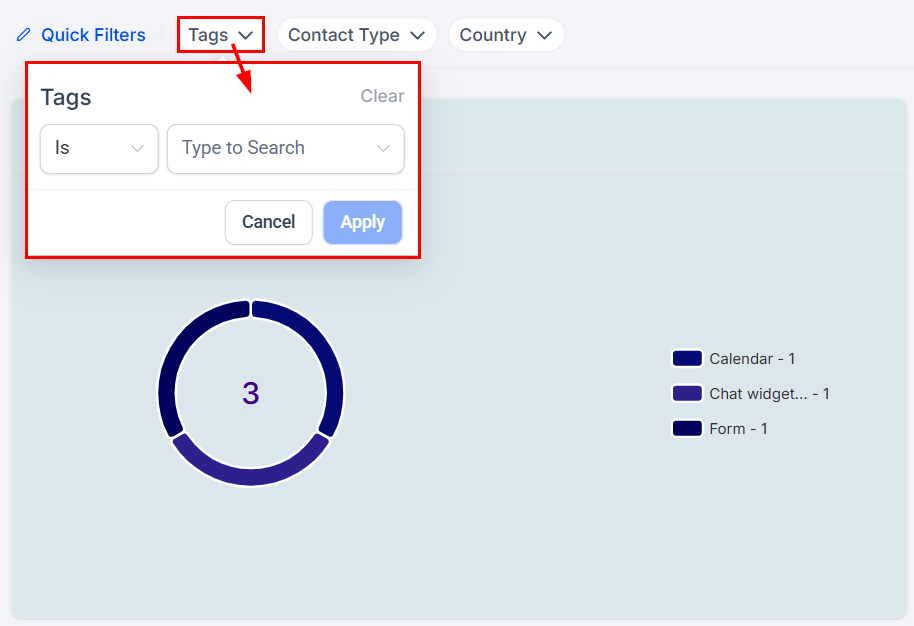Expand the Contact Type filter
The width and height of the screenshot is (914, 626).
pyautogui.click(x=357, y=35)
